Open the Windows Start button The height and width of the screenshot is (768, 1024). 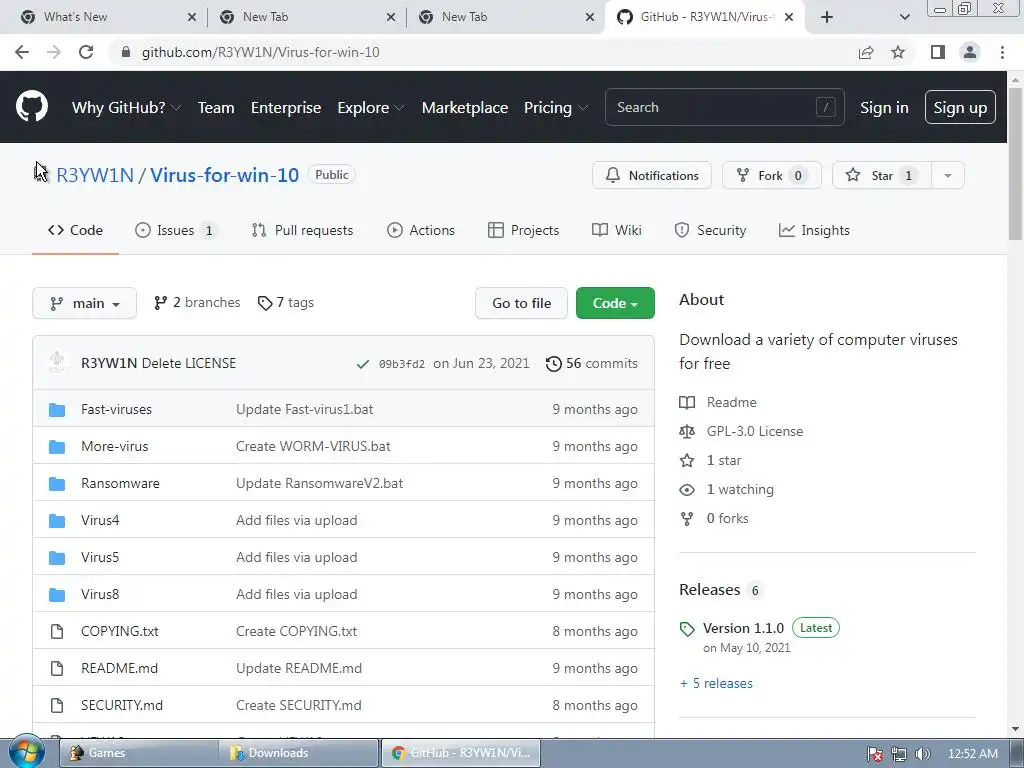click(27, 752)
